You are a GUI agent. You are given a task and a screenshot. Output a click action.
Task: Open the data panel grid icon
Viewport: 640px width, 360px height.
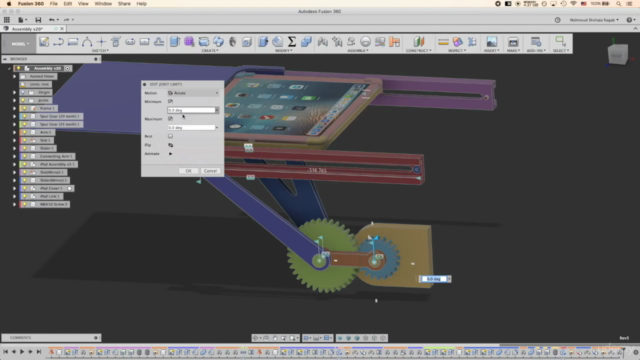coord(7,20)
